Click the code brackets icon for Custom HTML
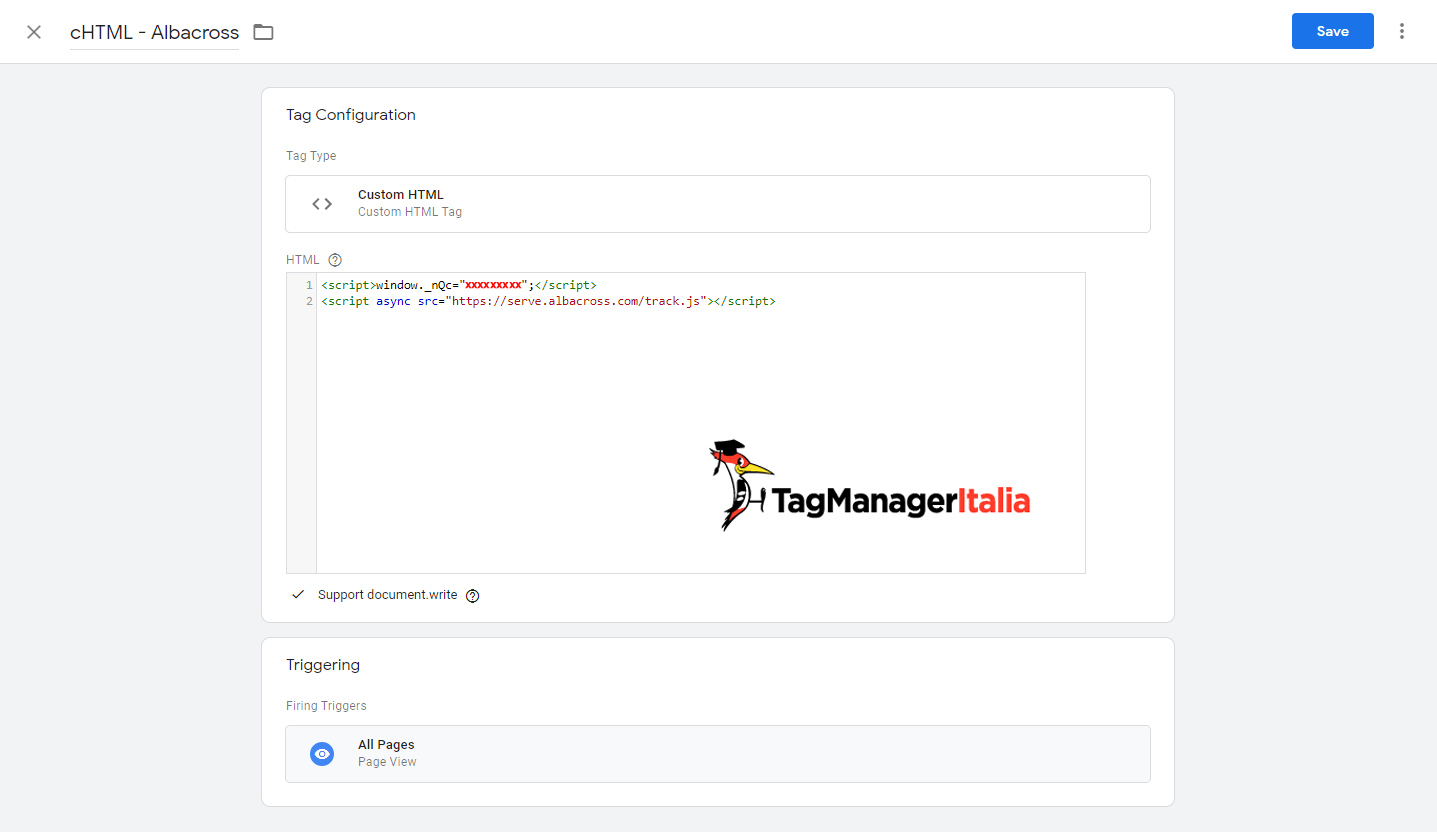The image size is (1437, 832). [322, 204]
